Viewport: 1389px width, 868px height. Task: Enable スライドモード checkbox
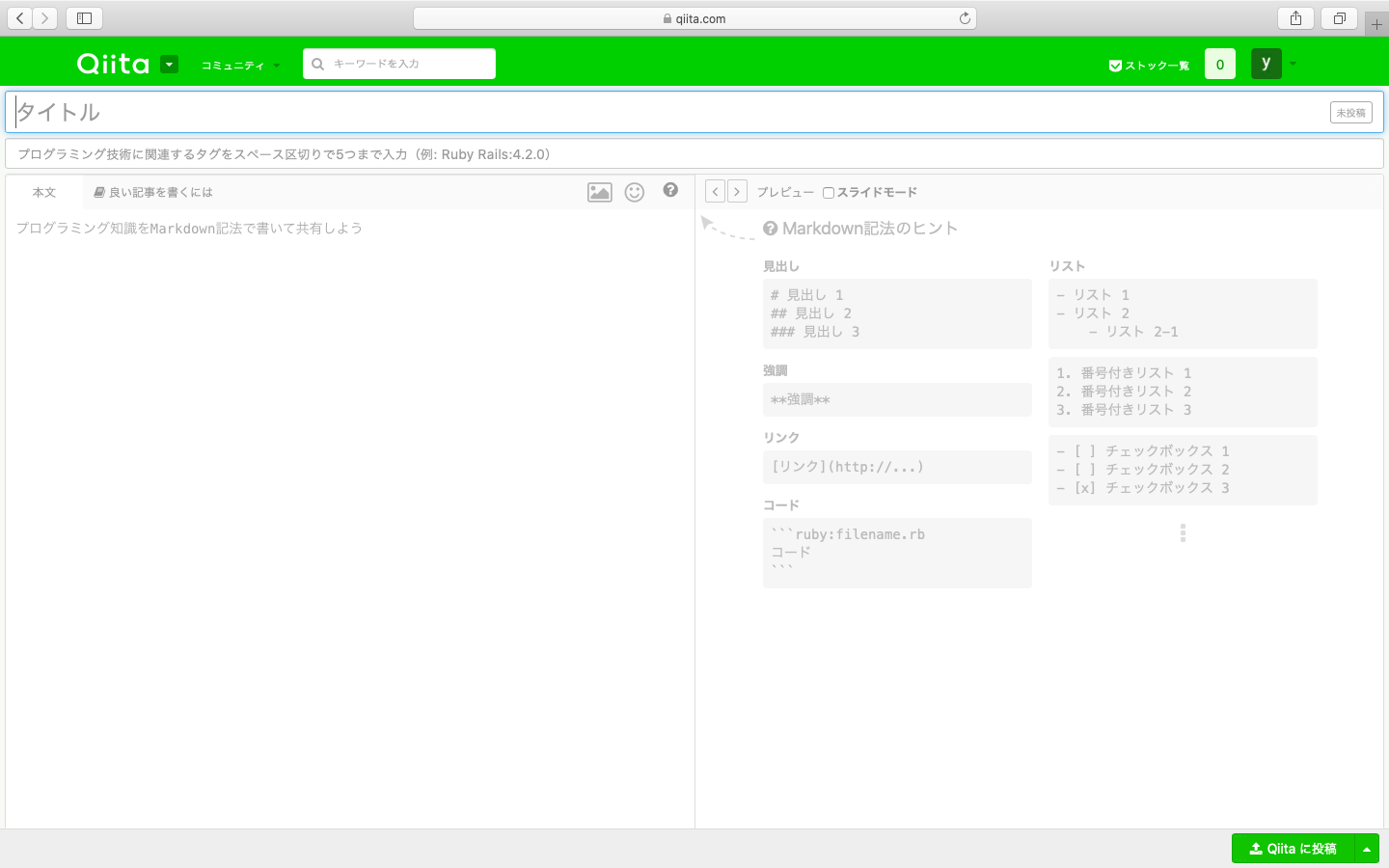829,193
